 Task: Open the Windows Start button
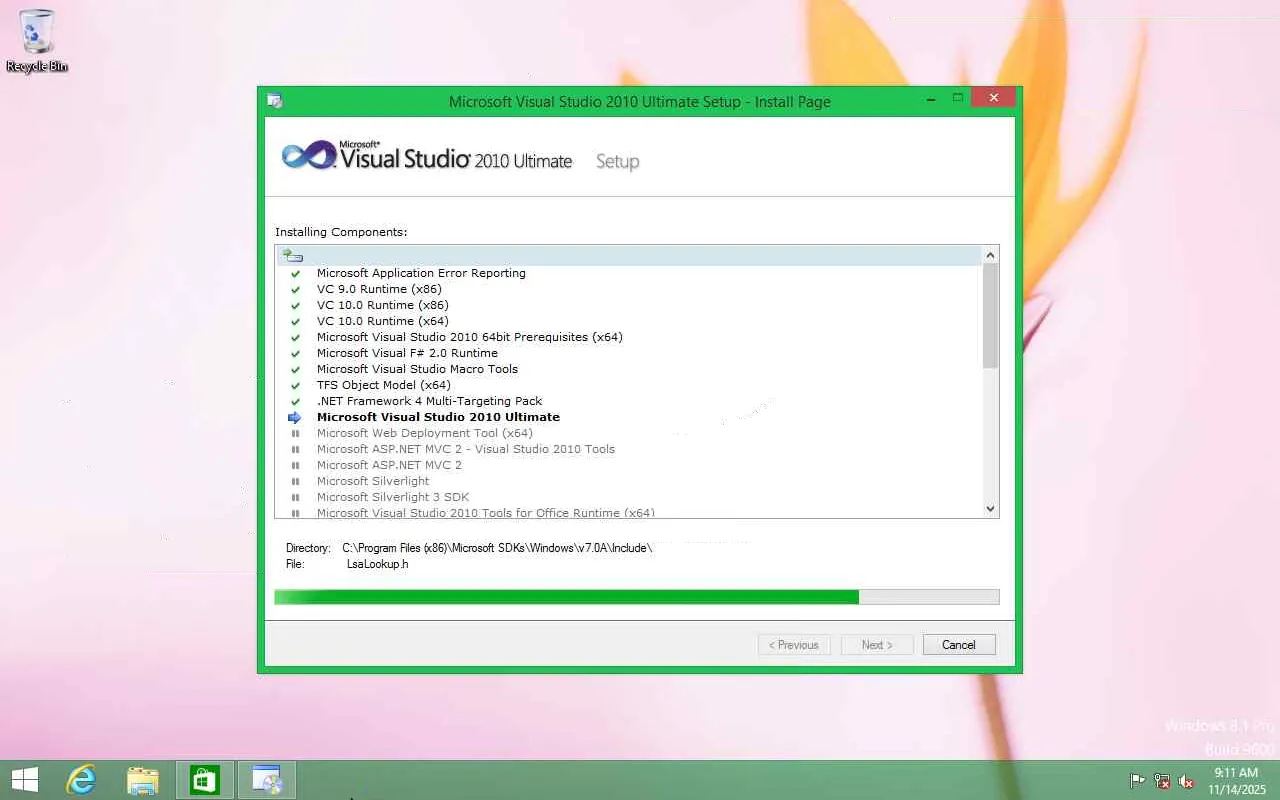tap(24, 780)
